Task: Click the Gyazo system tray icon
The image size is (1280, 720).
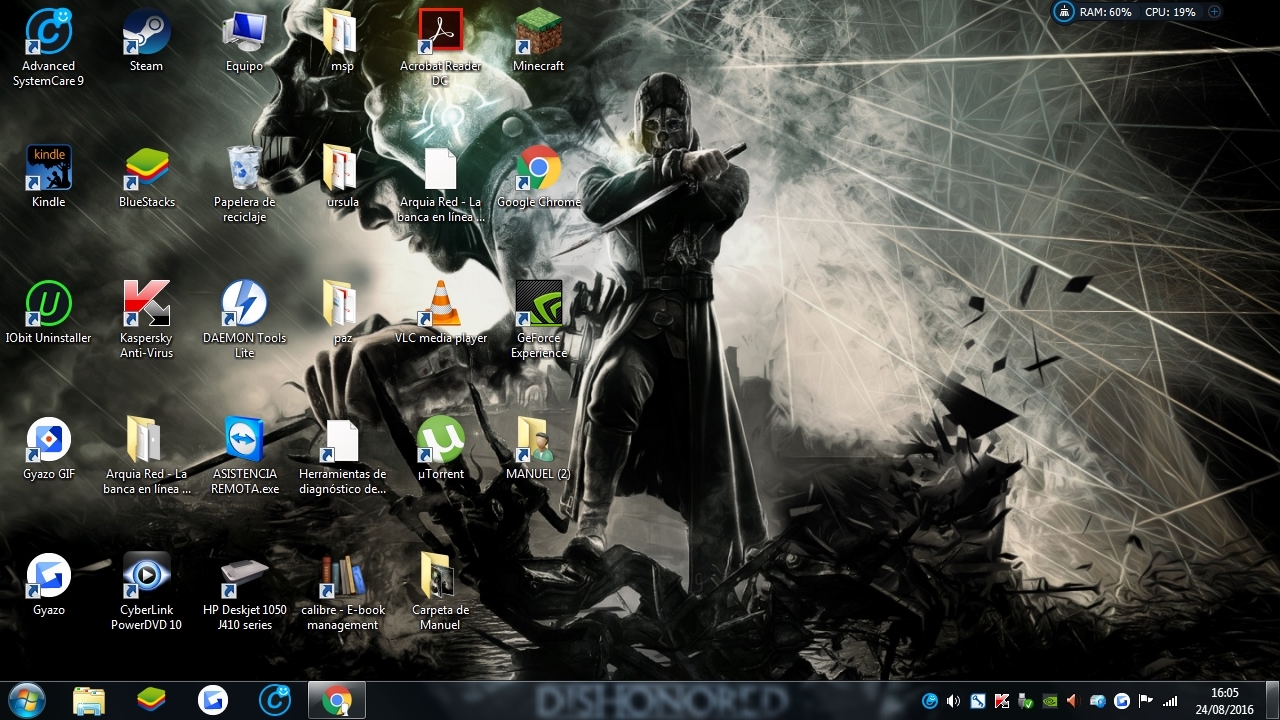Action: (1122, 701)
